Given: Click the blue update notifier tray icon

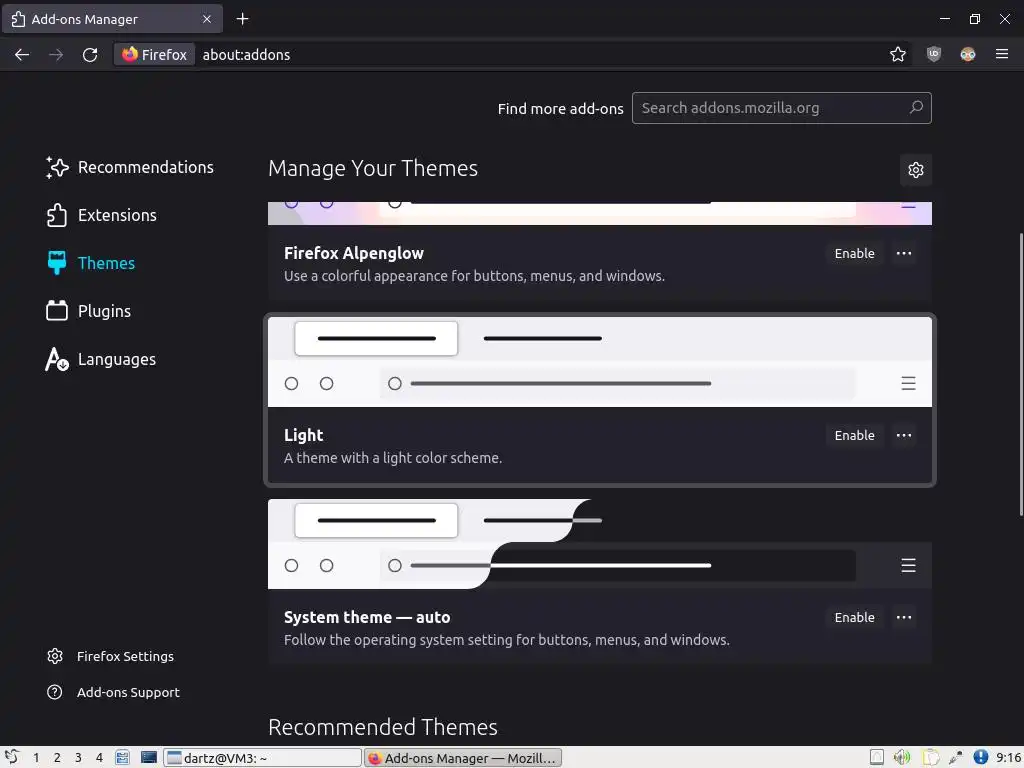Looking at the screenshot, I should [x=980, y=758].
